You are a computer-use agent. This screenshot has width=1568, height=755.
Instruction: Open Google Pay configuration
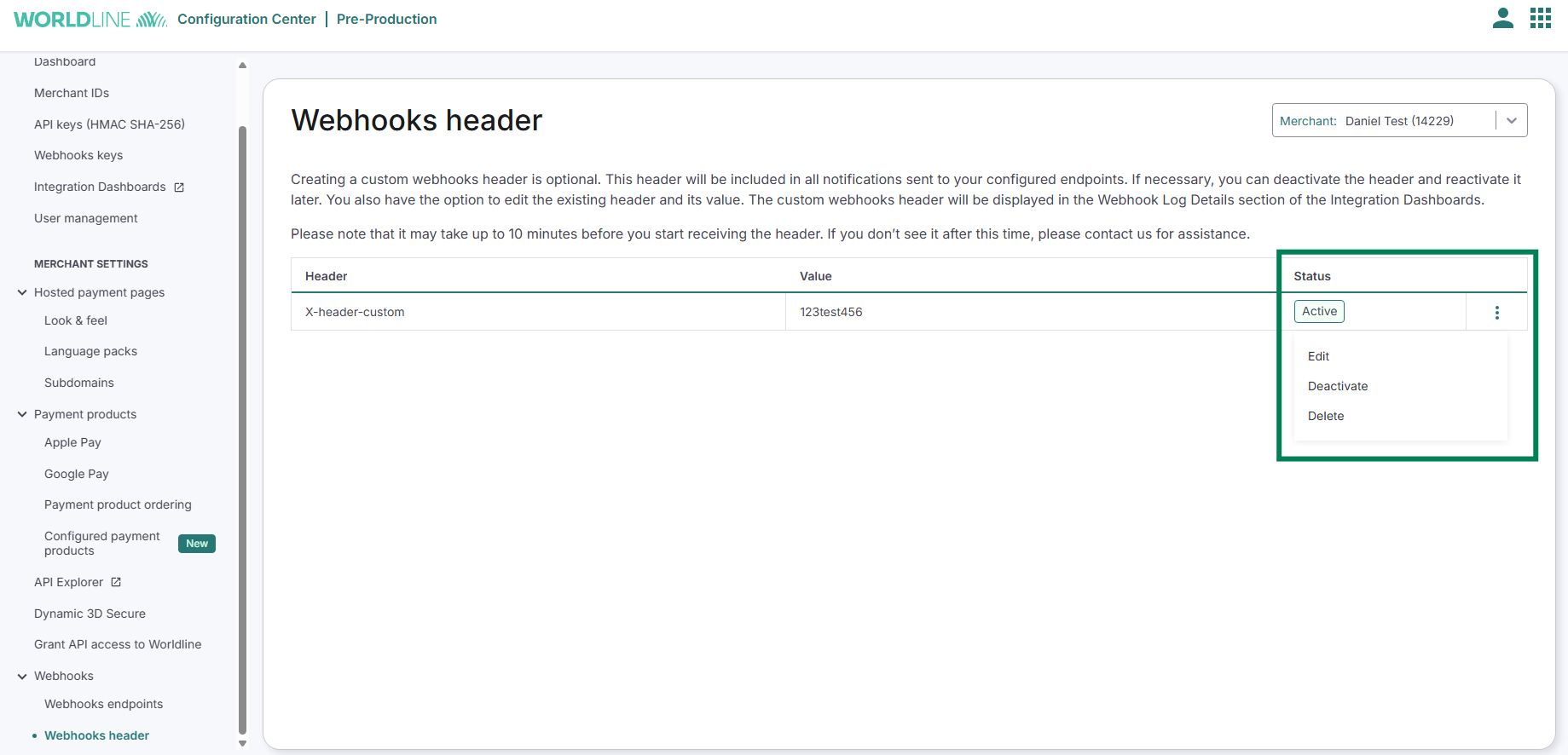[77, 474]
